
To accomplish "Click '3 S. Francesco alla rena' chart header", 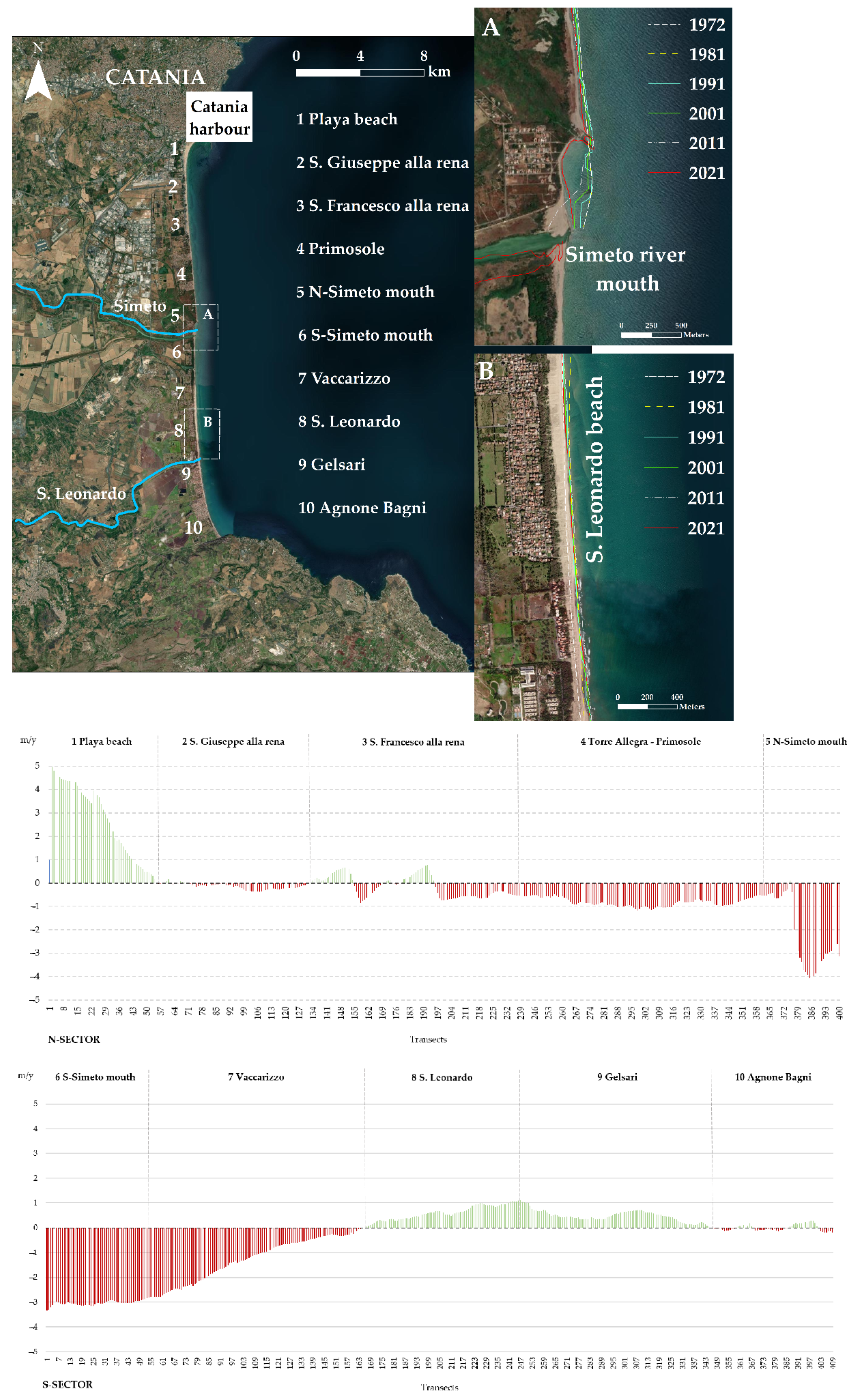I will (x=413, y=742).
